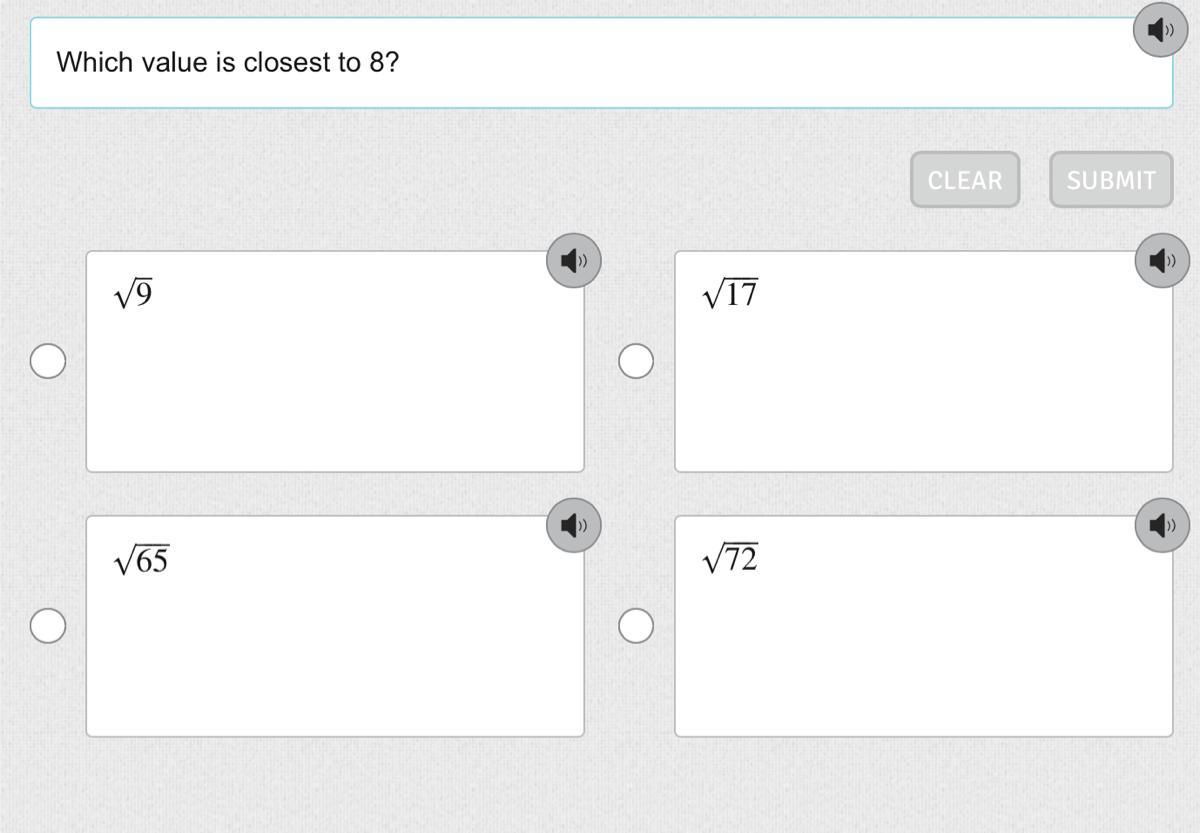Image resolution: width=1200 pixels, height=833 pixels.
Task: Choose the √65 radio button
Action: [x=48, y=626]
